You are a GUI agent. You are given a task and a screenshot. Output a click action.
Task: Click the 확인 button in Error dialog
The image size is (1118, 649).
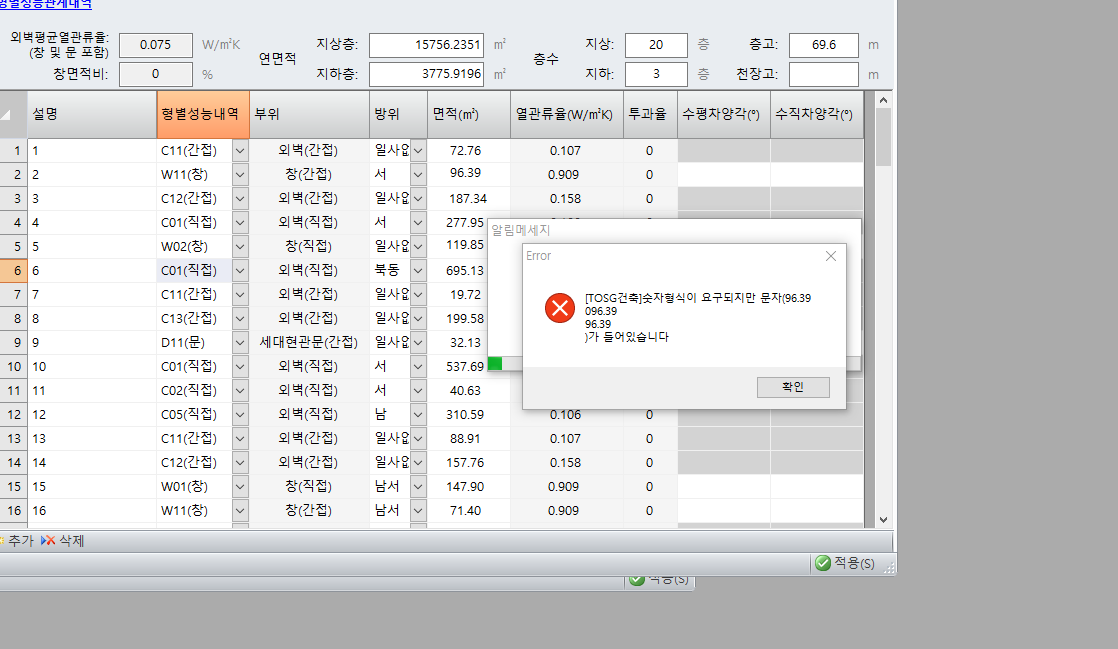(792, 387)
